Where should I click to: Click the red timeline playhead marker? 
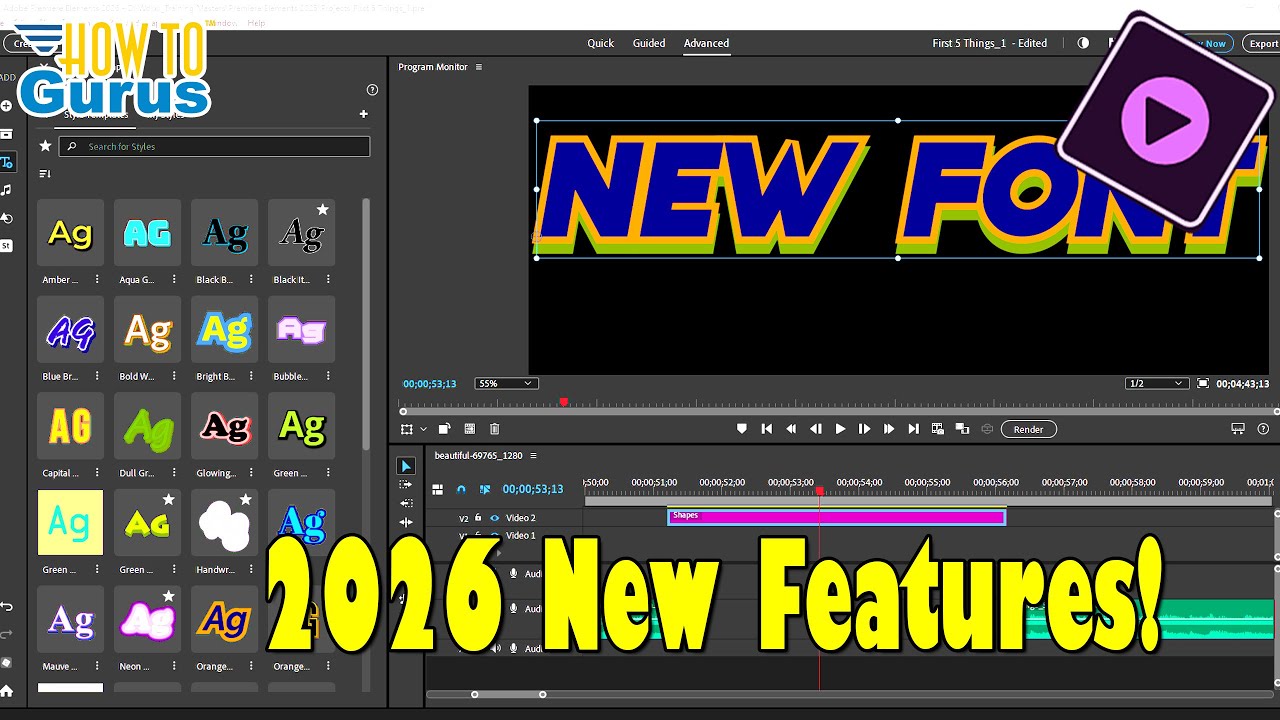(819, 491)
